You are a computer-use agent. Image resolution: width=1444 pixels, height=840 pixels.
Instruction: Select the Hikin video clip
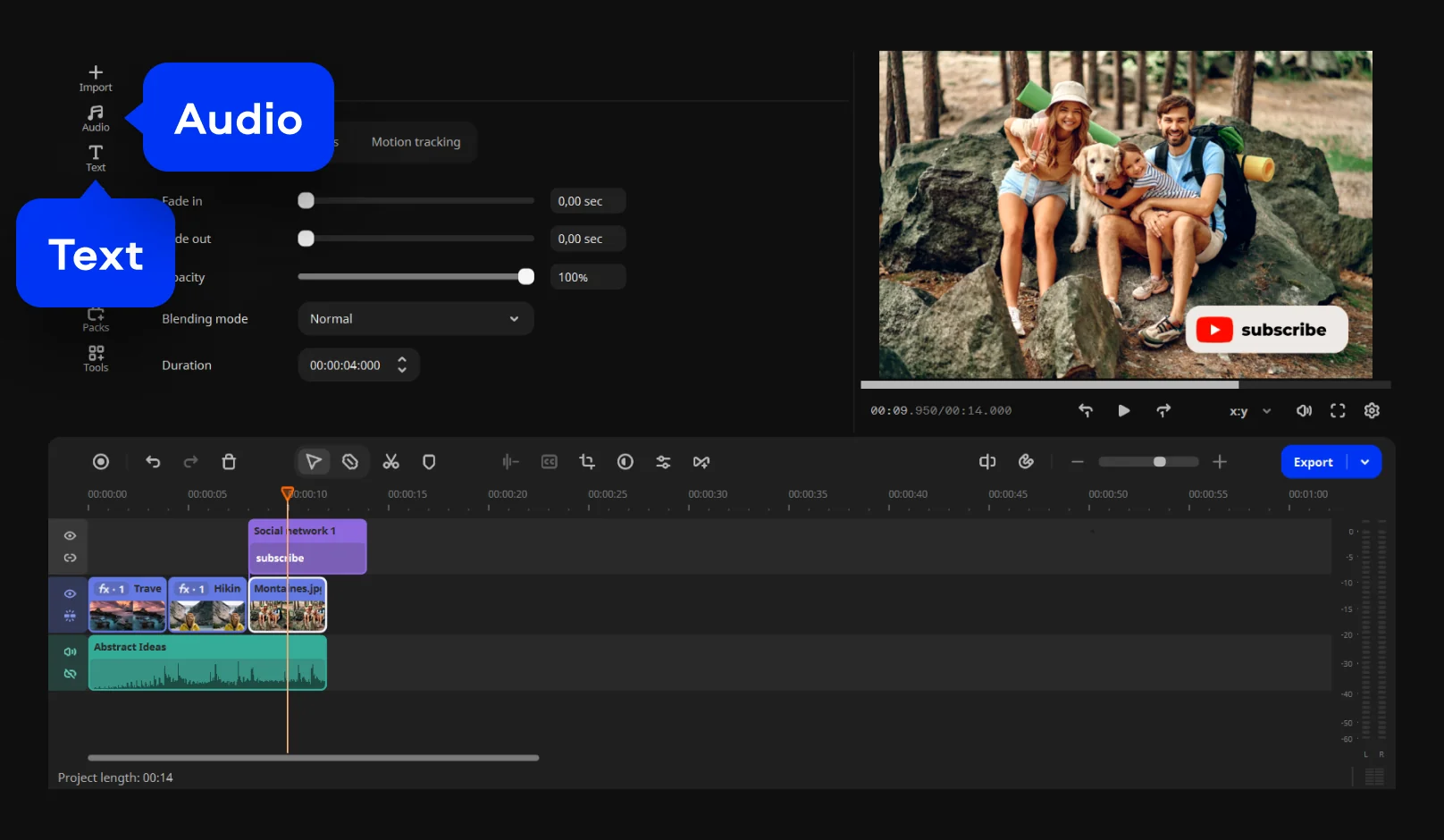(207, 605)
